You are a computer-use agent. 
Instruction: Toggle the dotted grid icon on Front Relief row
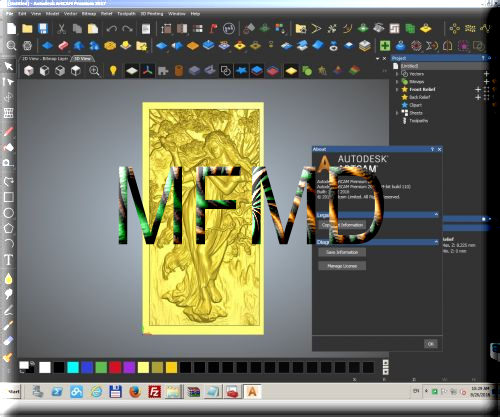pos(486,89)
